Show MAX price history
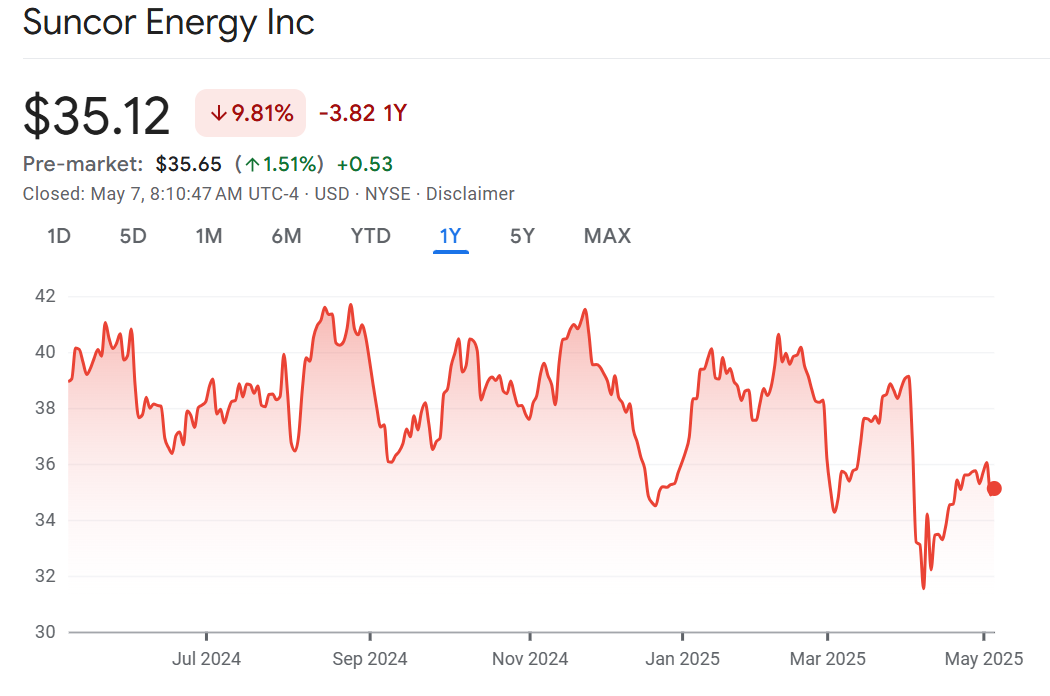1050x696 pixels. 607,236
